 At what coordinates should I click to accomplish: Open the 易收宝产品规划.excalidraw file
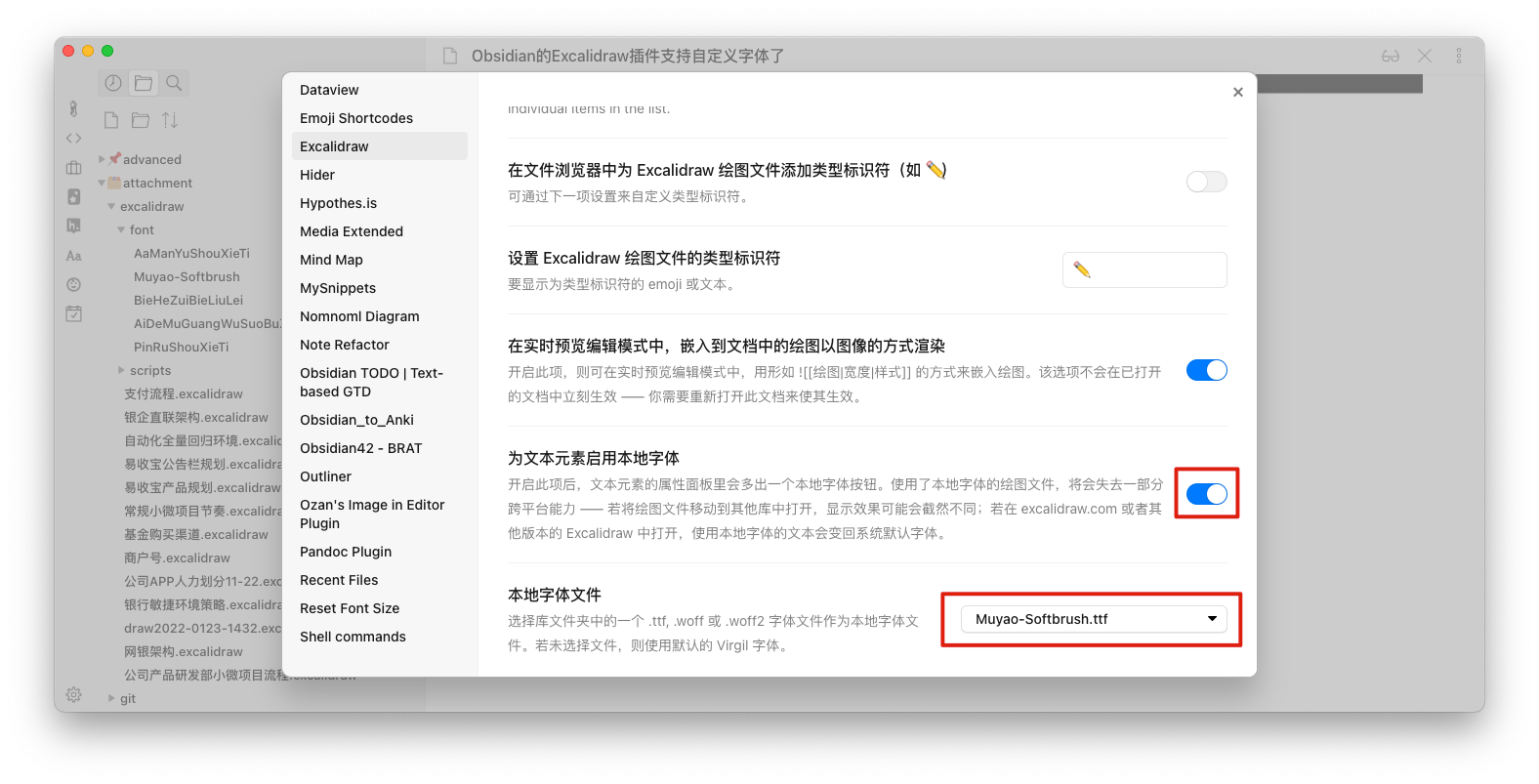(202, 488)
